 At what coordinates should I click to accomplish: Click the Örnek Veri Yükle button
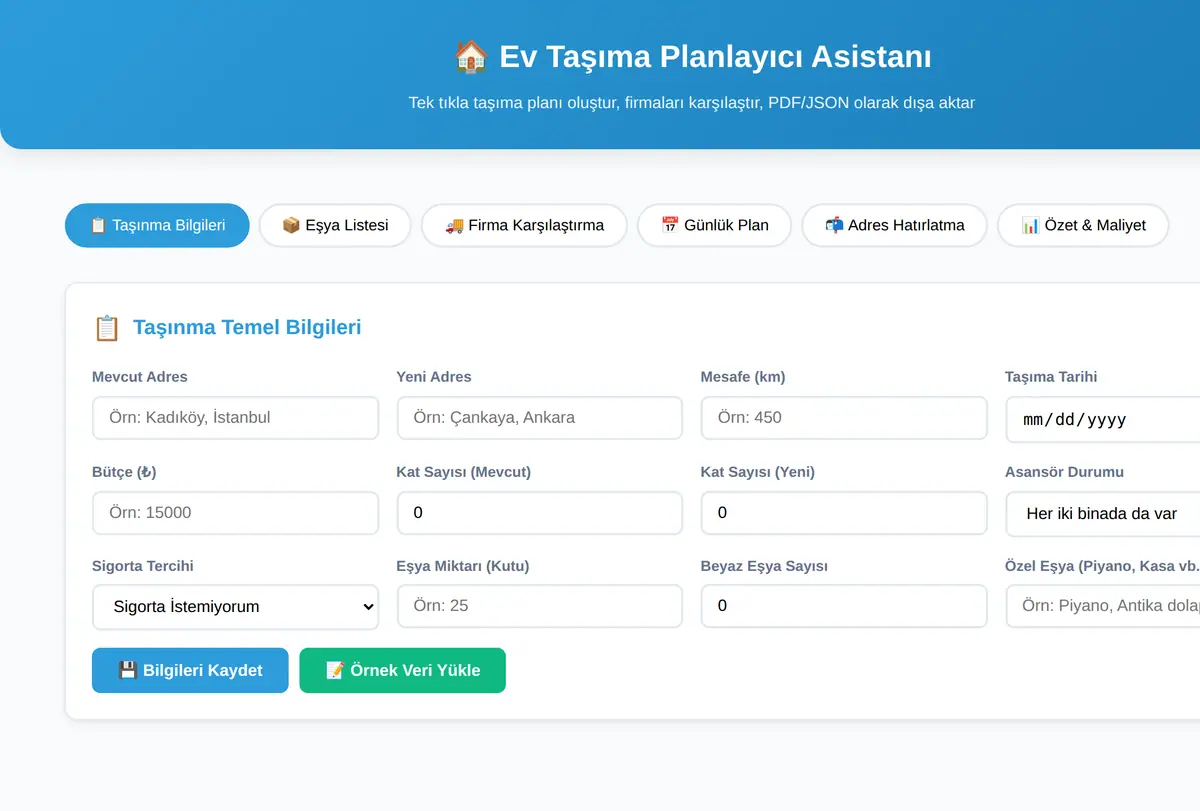tap(403, 670)
